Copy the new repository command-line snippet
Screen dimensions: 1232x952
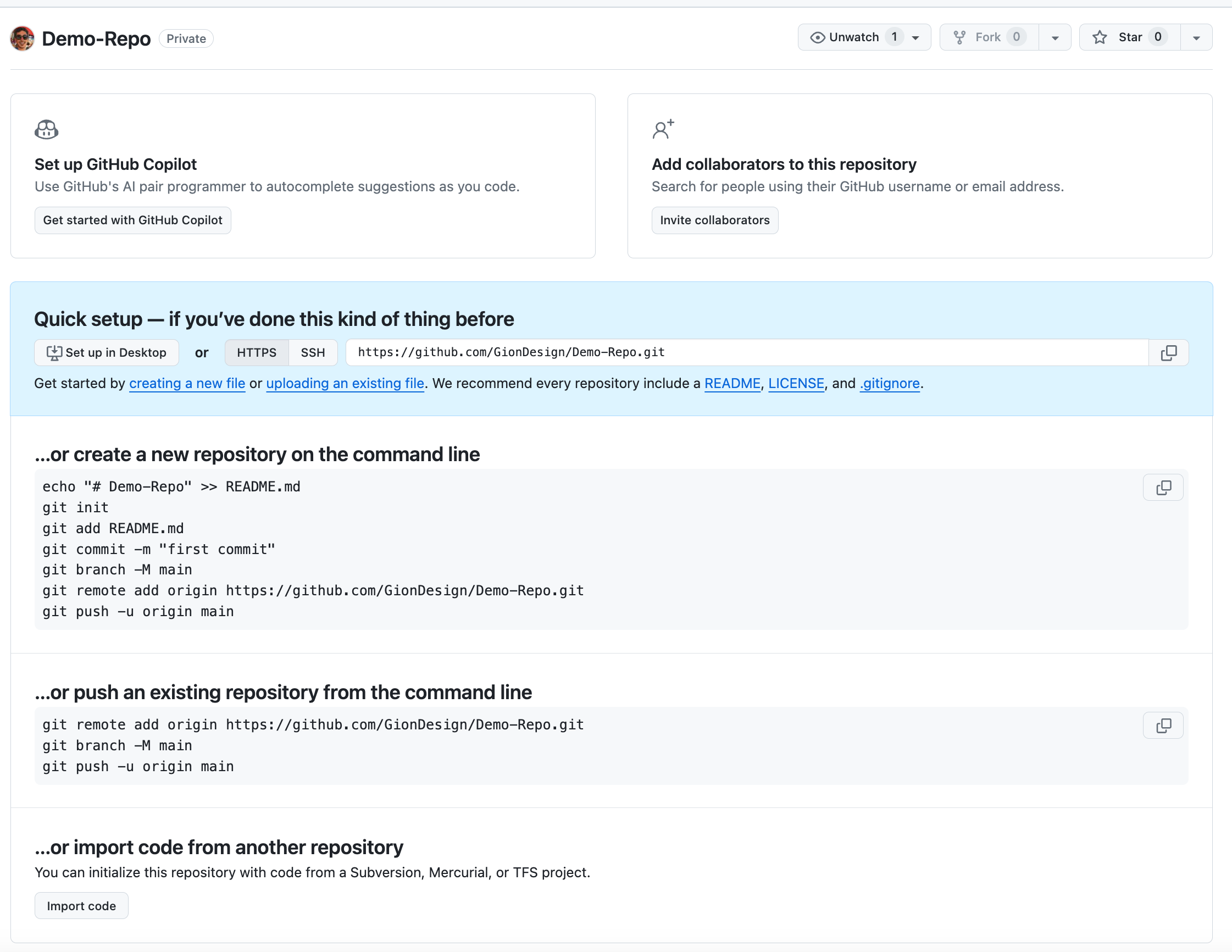point(1163,487)
